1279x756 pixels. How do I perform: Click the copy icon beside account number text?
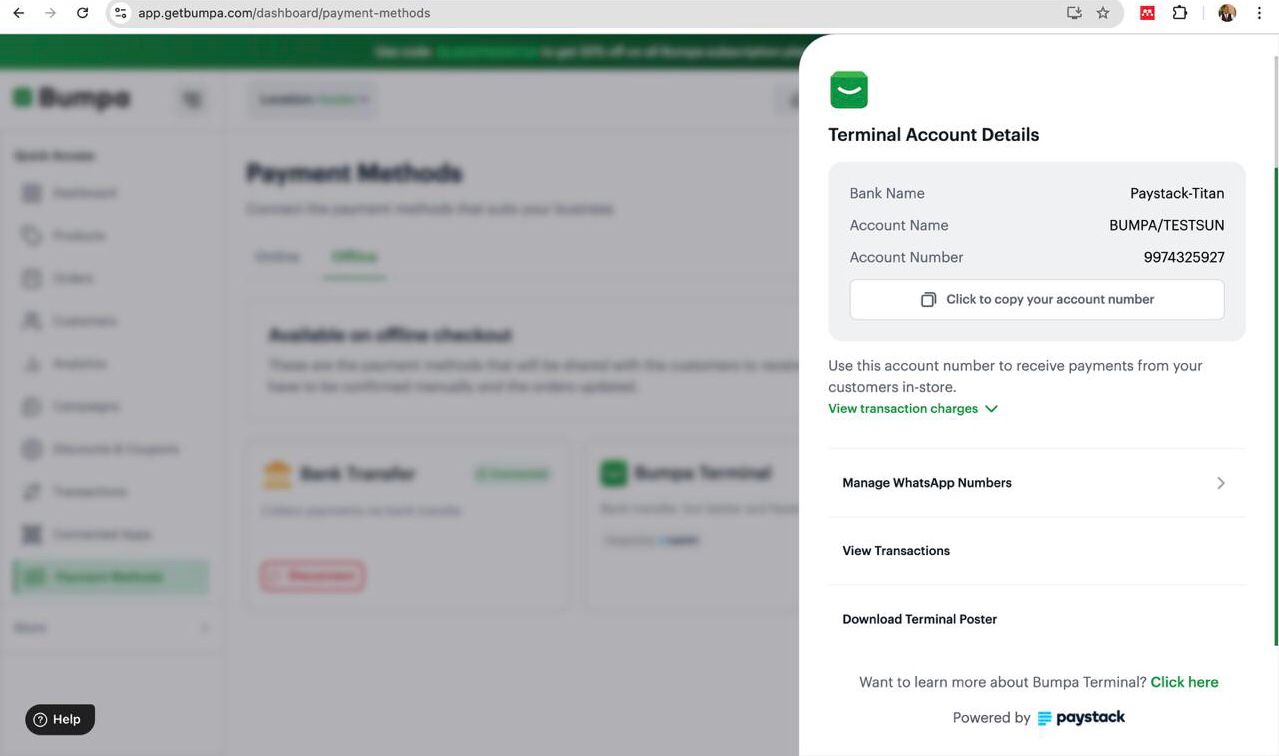click(928, 299)
